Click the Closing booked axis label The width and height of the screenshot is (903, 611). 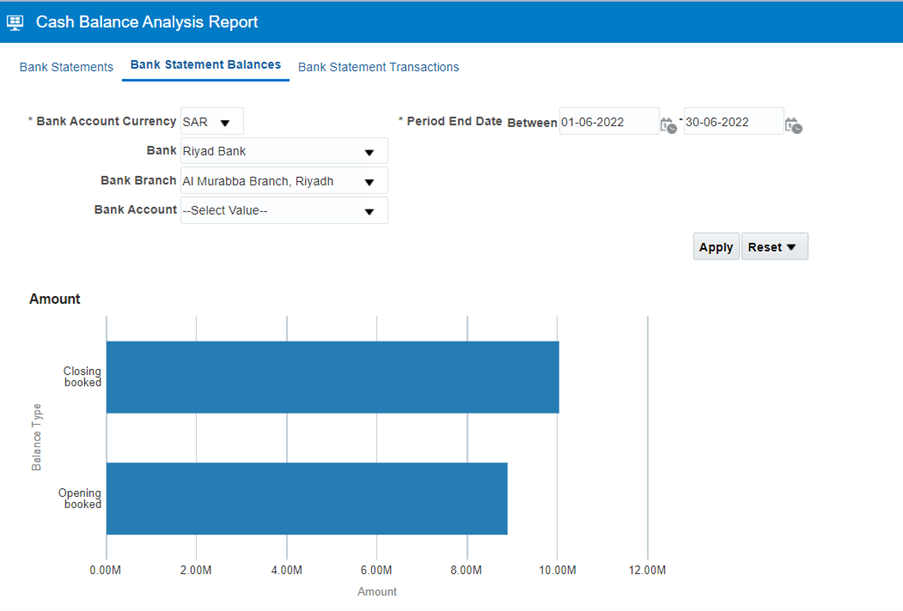tap(82, 377)
